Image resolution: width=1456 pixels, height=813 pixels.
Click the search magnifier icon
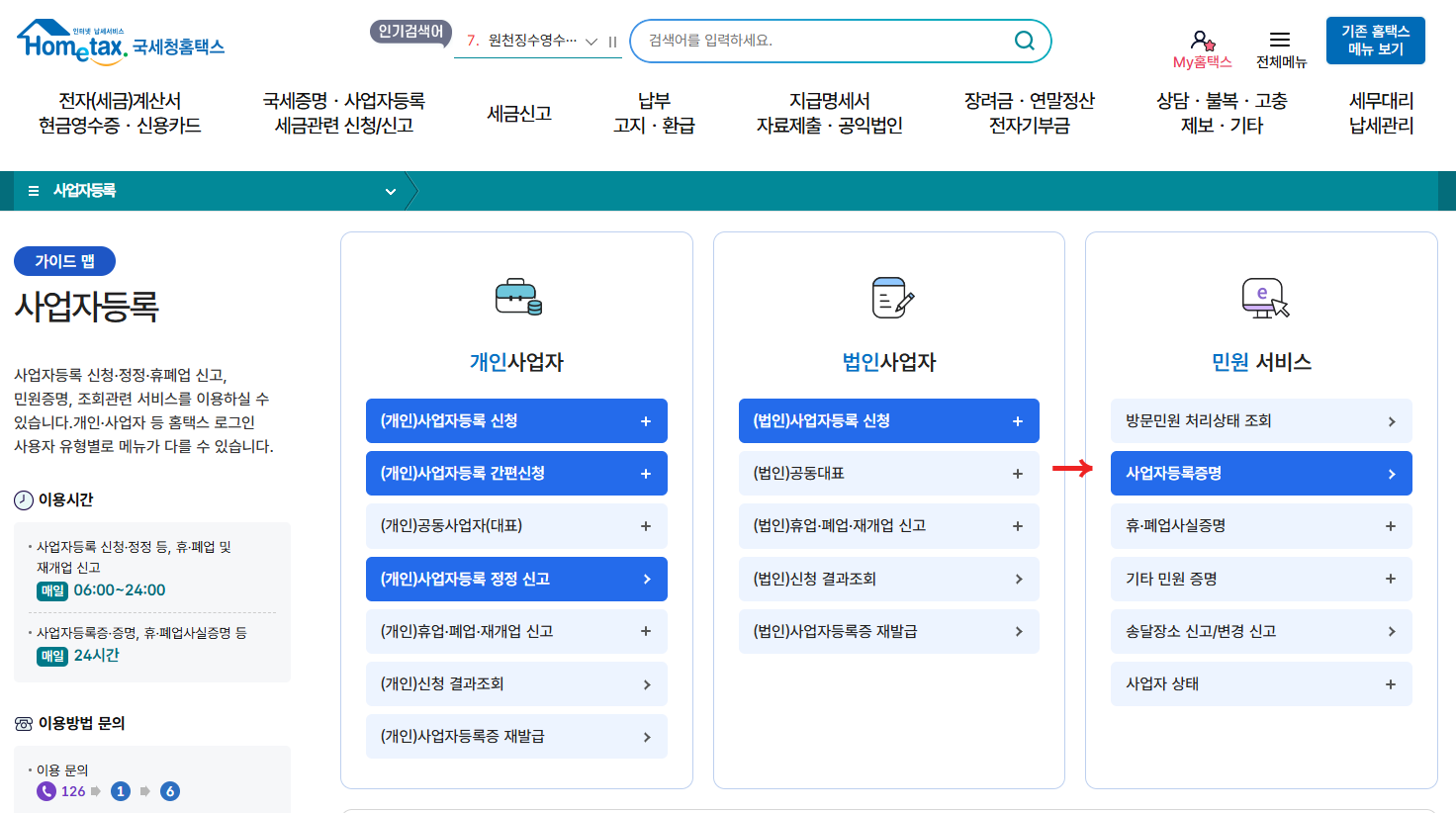click(1024, 41)
